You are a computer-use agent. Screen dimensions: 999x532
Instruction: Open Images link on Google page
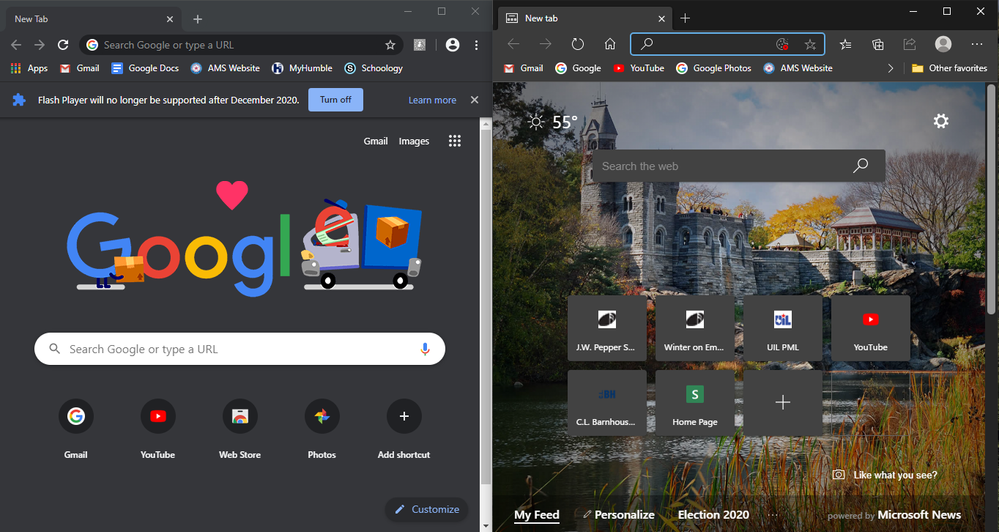413,141
